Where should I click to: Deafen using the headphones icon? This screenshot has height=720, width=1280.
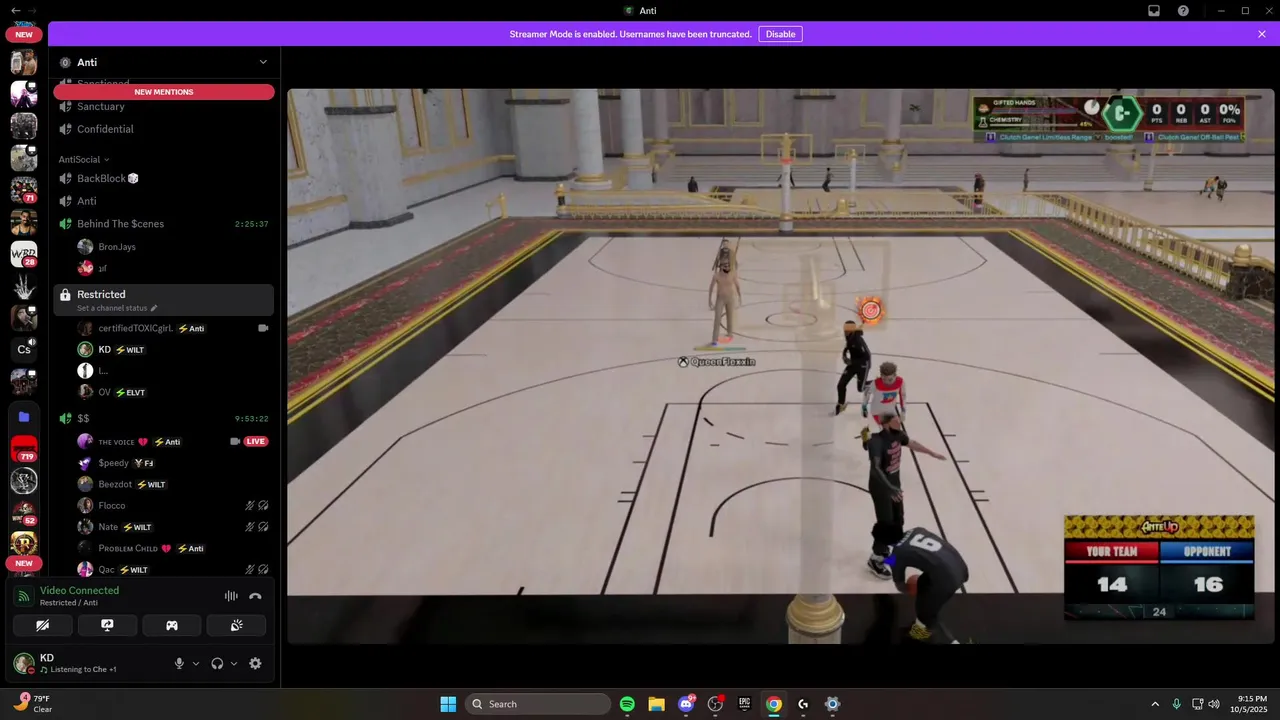tap(217, 663)
